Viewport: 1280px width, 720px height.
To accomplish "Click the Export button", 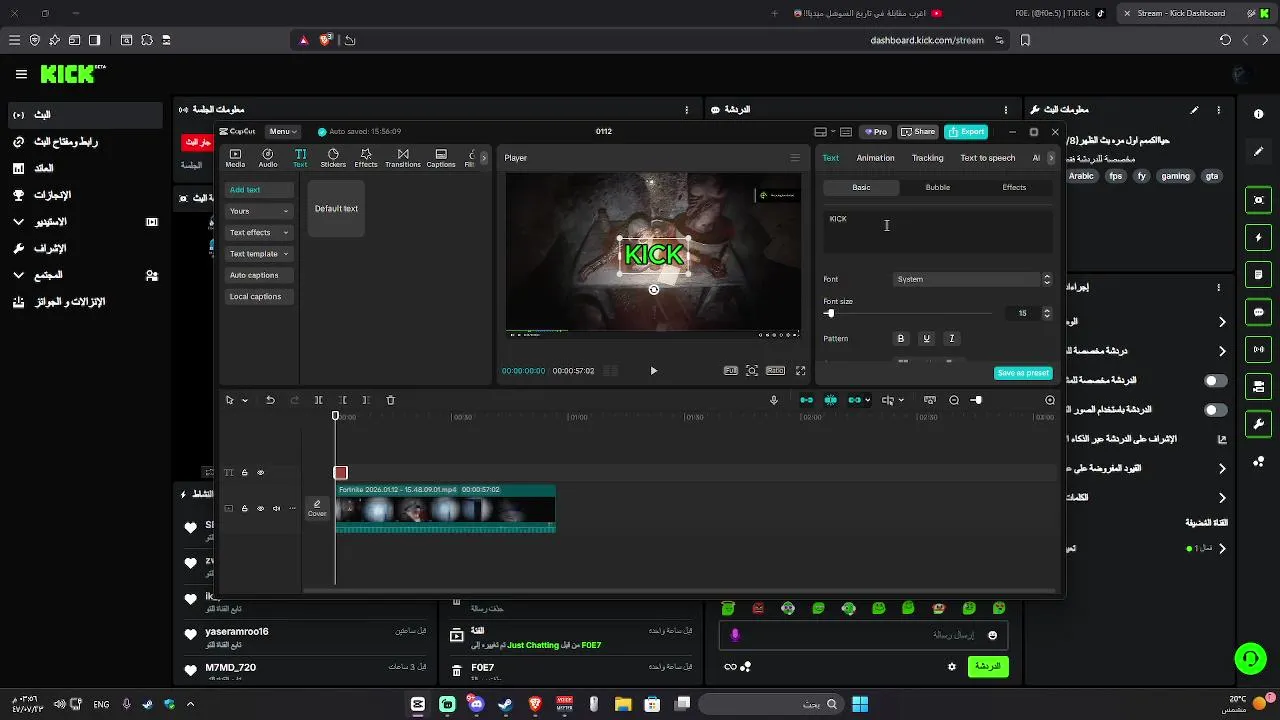I will 966,132.
